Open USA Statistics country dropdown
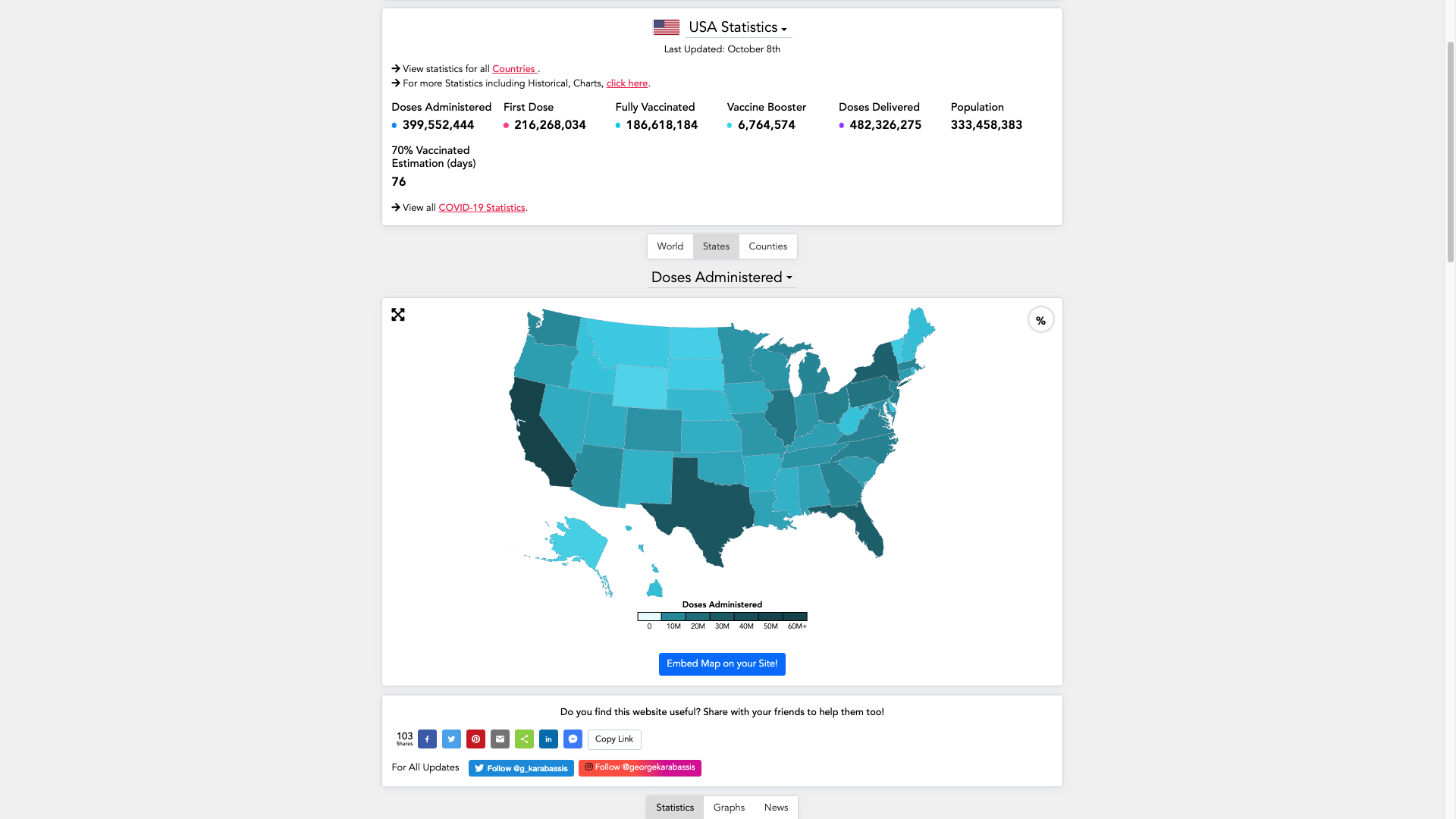 (738, 27)
